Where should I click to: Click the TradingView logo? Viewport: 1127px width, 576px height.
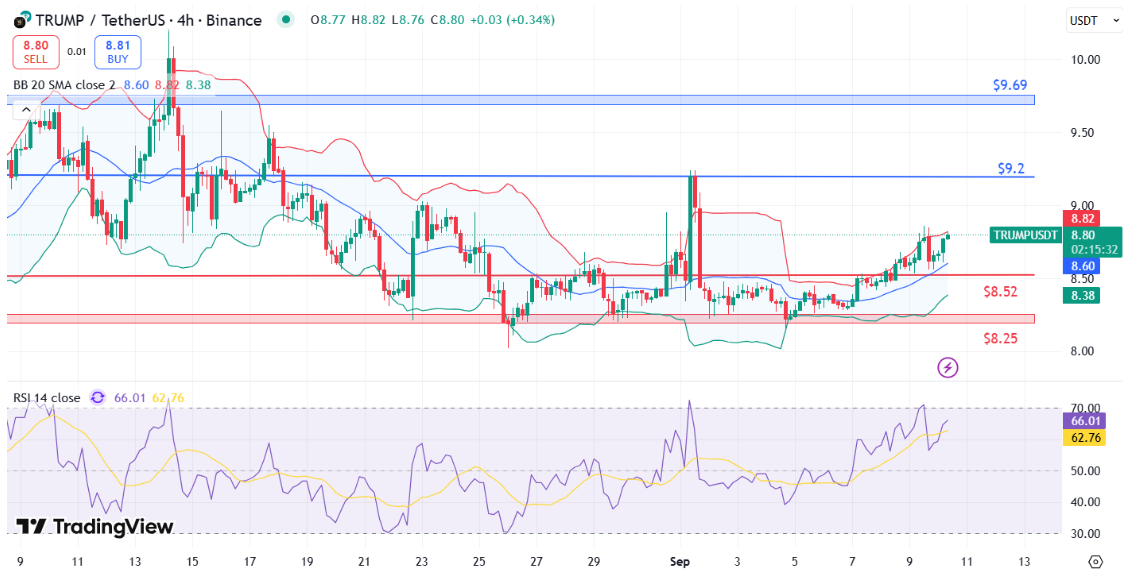tap(94, 526)
